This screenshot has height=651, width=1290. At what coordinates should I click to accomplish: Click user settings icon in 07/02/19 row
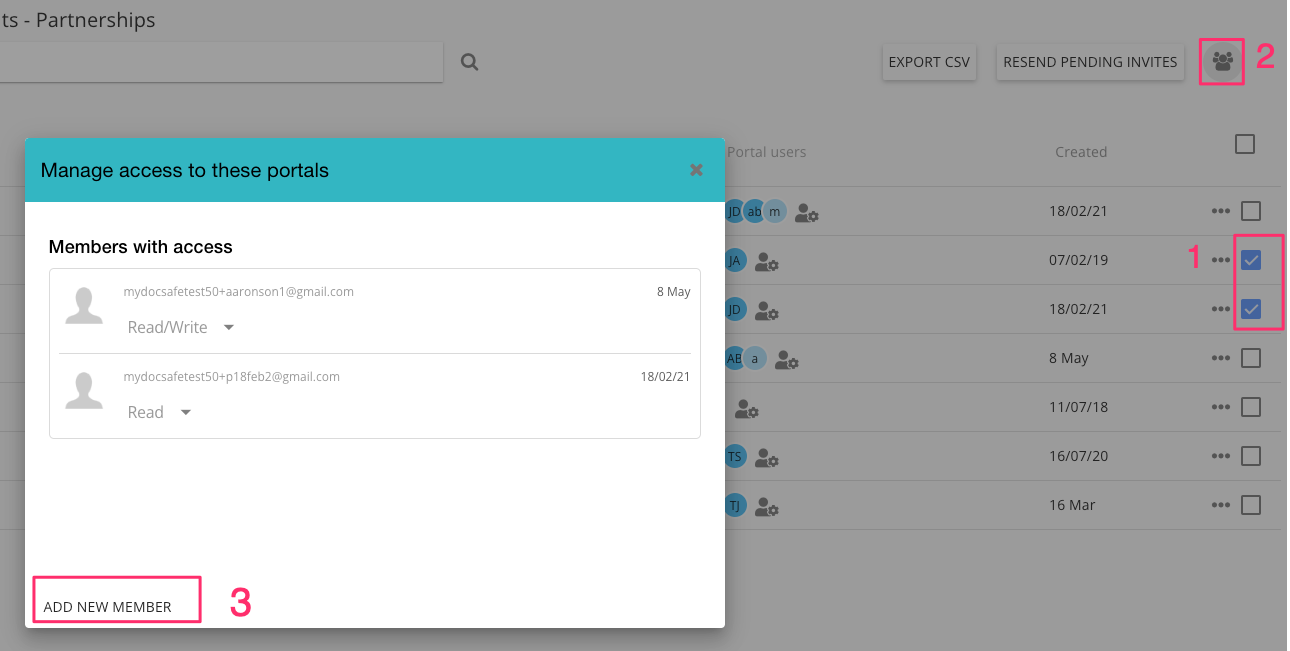(767, 261)
